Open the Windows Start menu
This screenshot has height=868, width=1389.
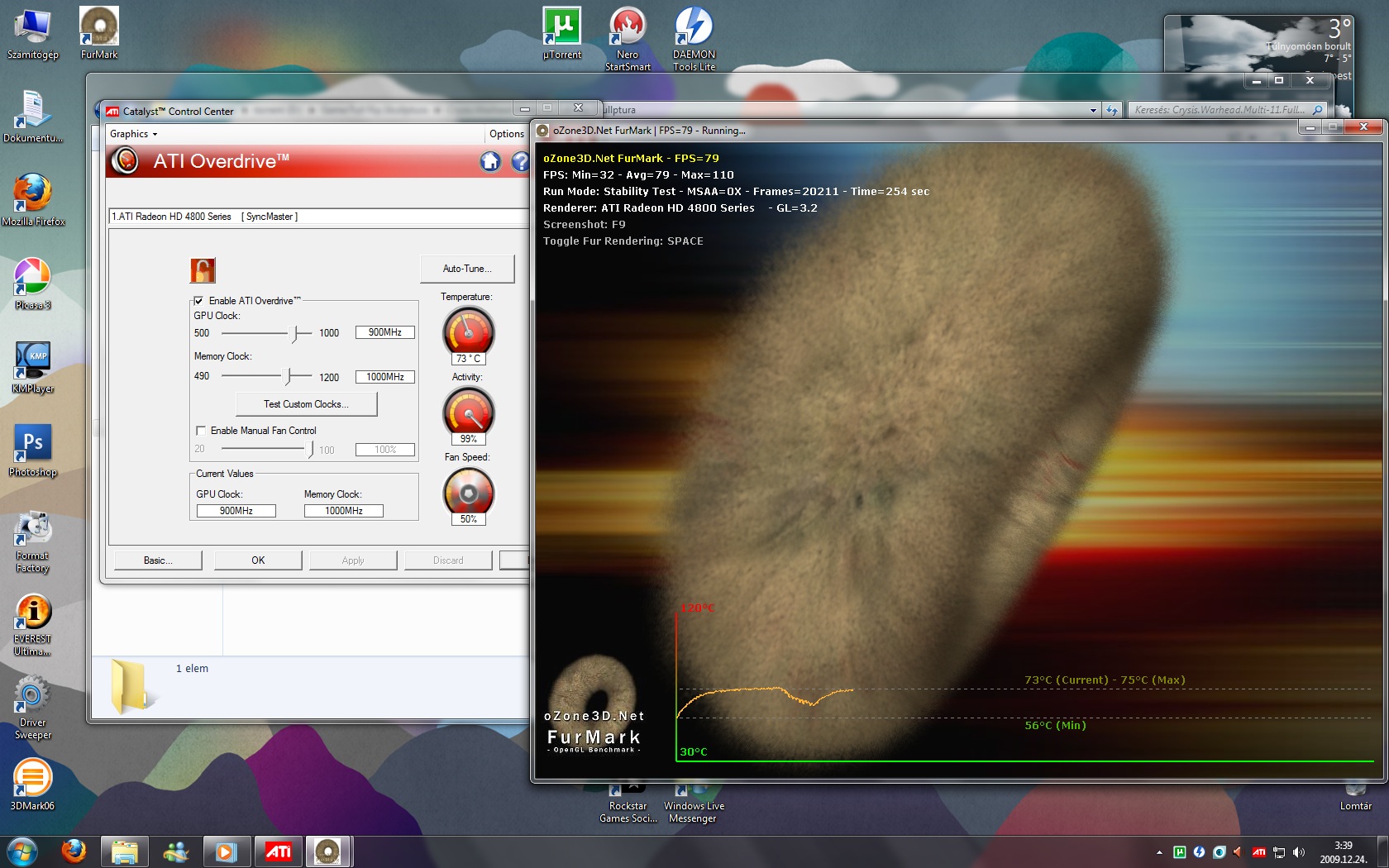click(22, 851)
